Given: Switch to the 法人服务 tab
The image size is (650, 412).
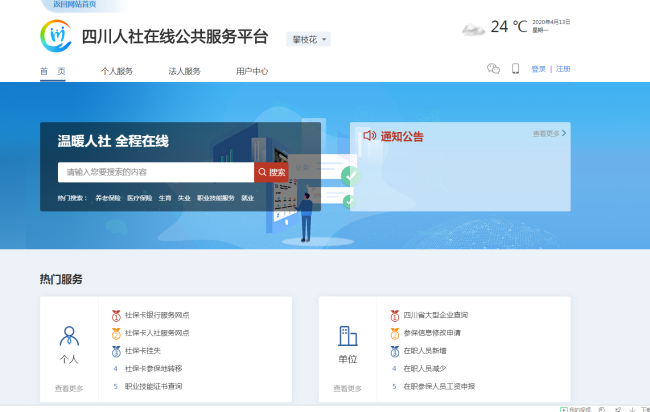Looking at the screenshot, I should [x=184, y=71].
